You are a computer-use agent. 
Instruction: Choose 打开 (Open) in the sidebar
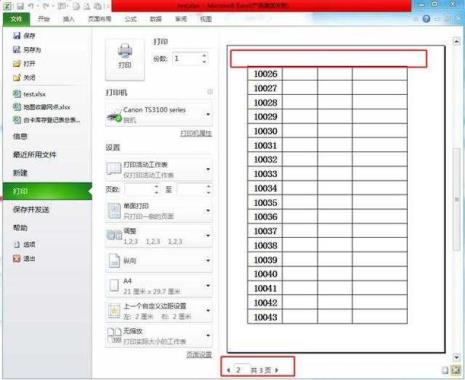[24, 63]
